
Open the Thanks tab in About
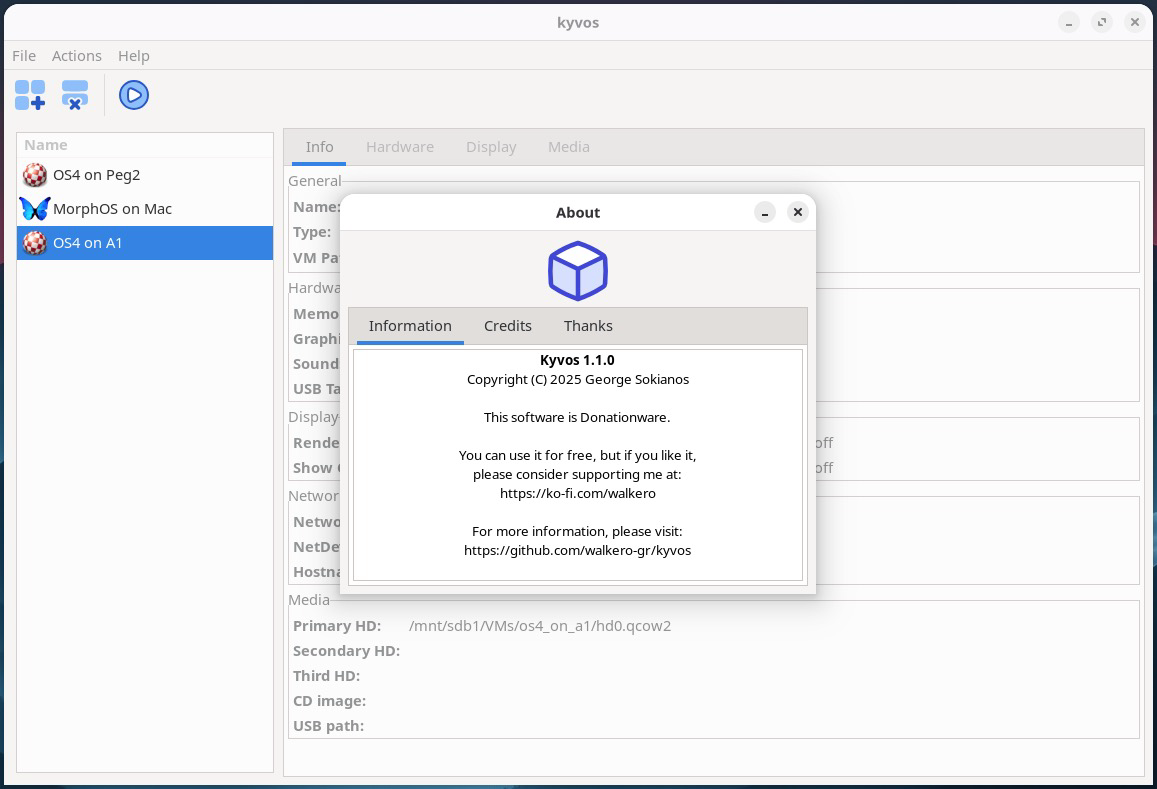[x=588, y=326]
